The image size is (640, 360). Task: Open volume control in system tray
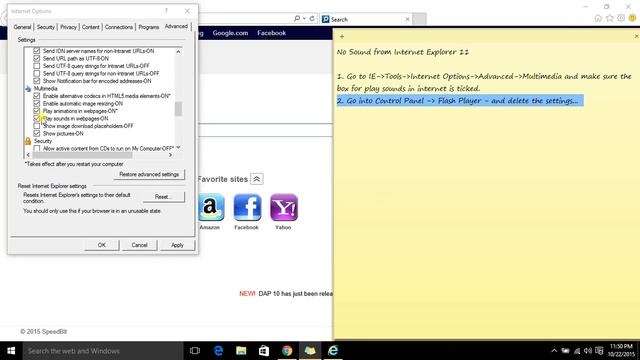(588, 351)
